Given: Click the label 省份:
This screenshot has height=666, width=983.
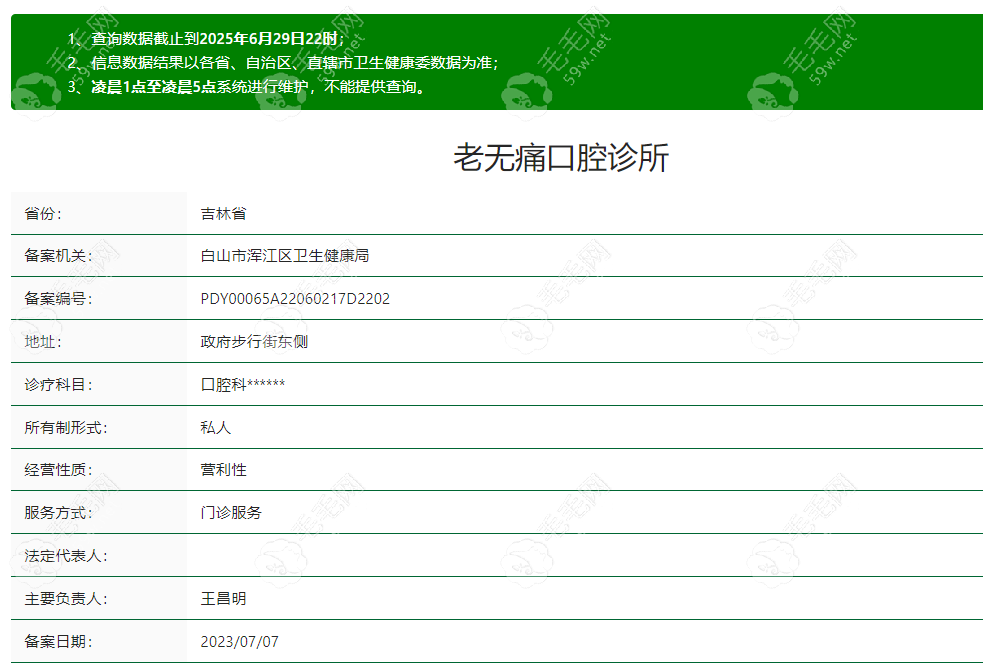Looking at the screenshot, I should (43, 214).
